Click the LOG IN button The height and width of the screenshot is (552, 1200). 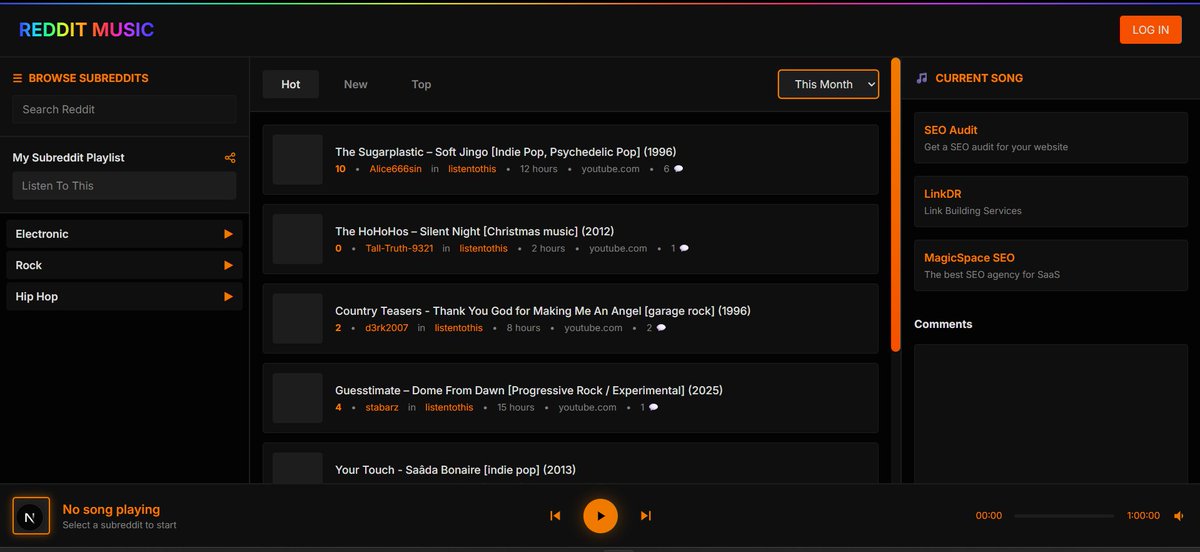pos(1150,30)
